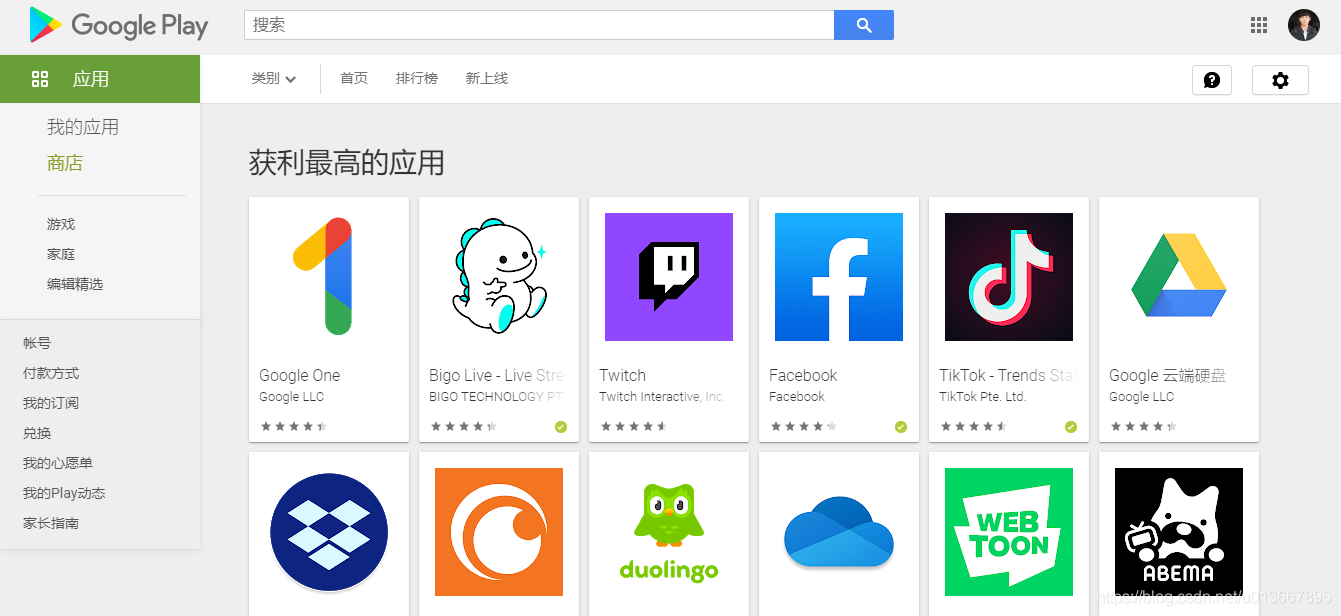Click BIGO TECHNOLOGY developer name
The image size is (1341, 616).
pyautogui.click(x=496, y=397)
